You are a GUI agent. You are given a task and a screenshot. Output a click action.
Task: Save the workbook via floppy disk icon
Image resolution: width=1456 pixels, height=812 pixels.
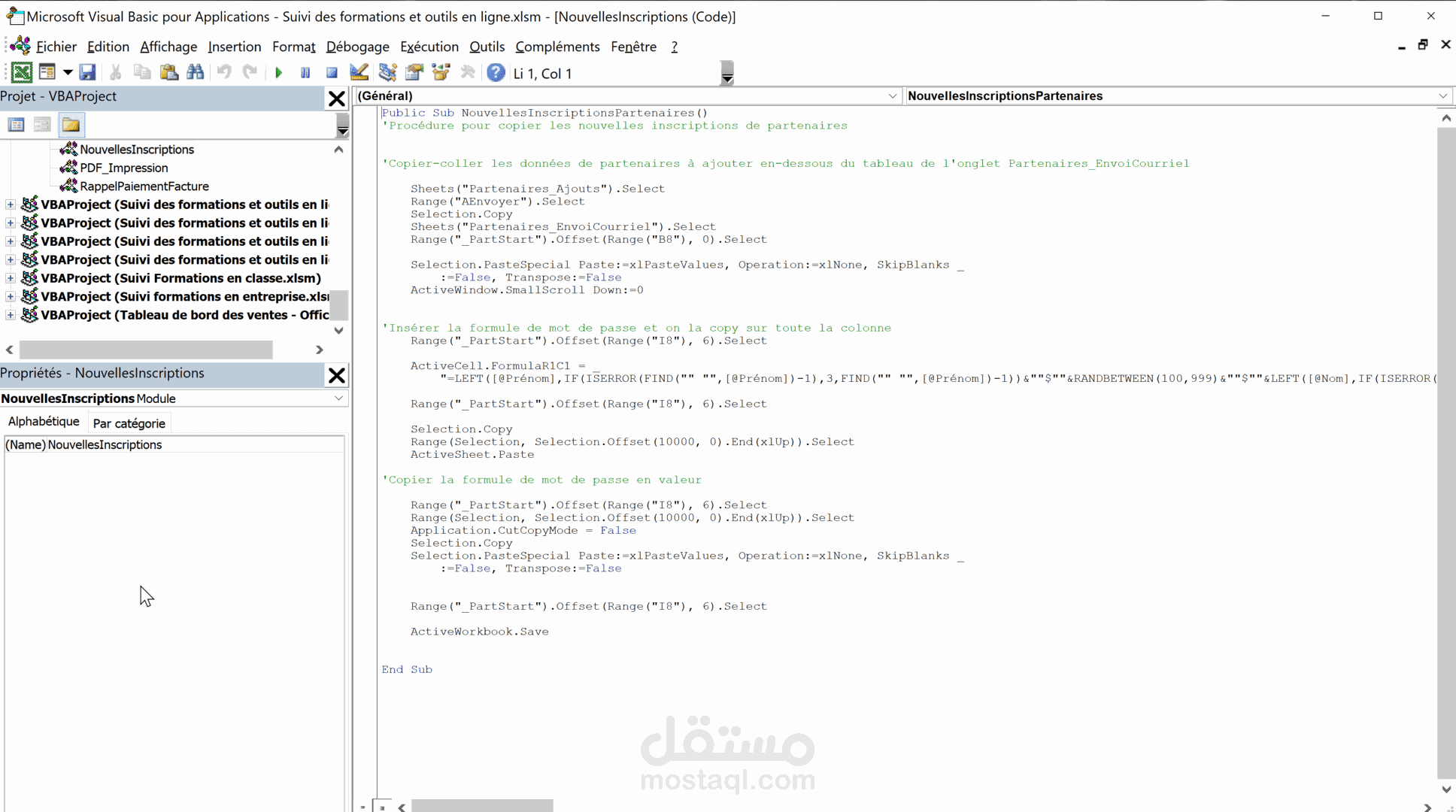click(x=87, y=72)
